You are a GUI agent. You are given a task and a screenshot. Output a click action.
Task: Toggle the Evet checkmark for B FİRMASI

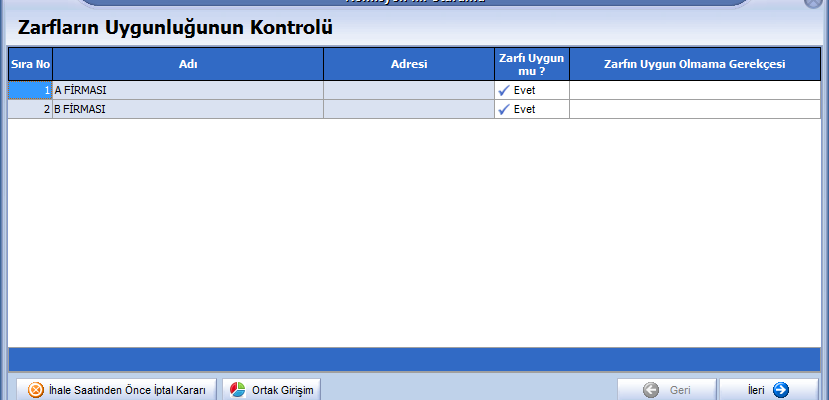click(x=504, y=109)
